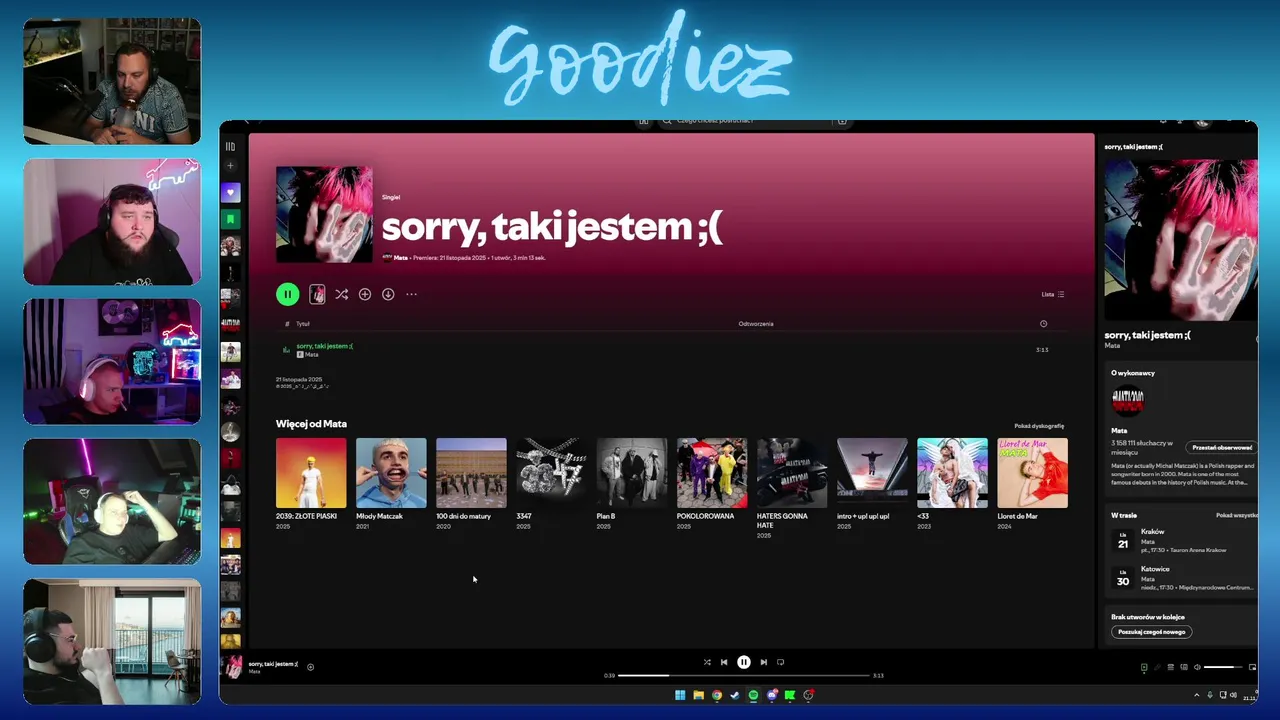Open the intro + up! up! up! release
Viewport: 1280px width, 720px height.
[x=872, y=473]
